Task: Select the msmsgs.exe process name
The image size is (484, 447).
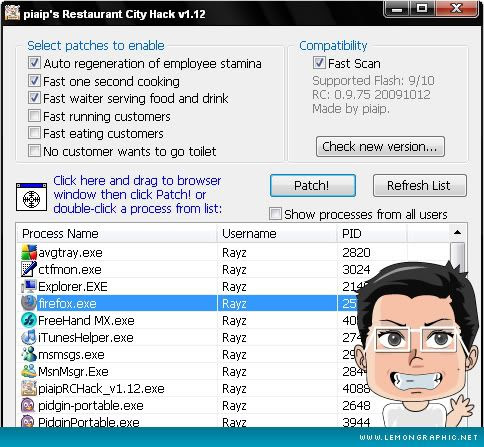Action: click(x=71, y=355)
